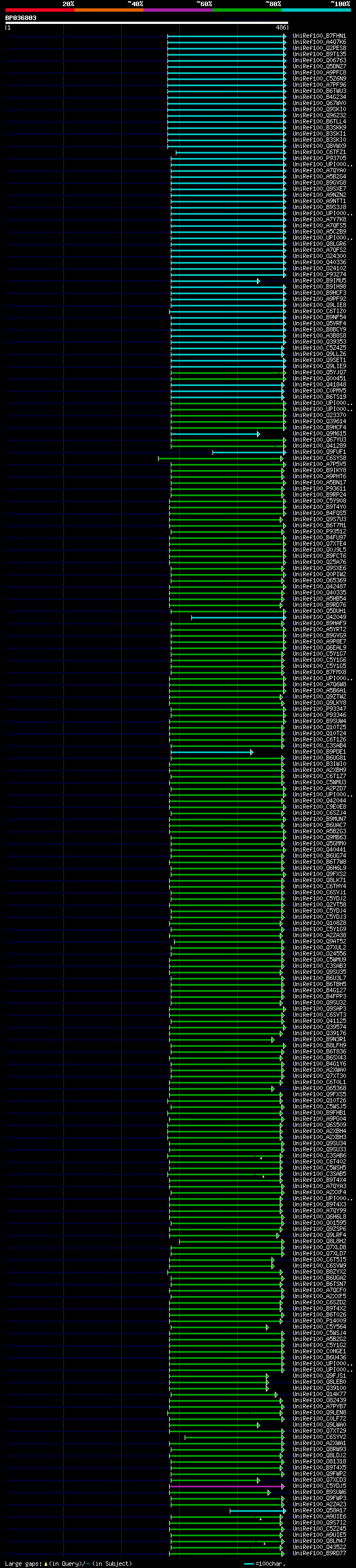Click the short alignment bar of C6TFZ1

pyautogui.click(x=231, y=153)
